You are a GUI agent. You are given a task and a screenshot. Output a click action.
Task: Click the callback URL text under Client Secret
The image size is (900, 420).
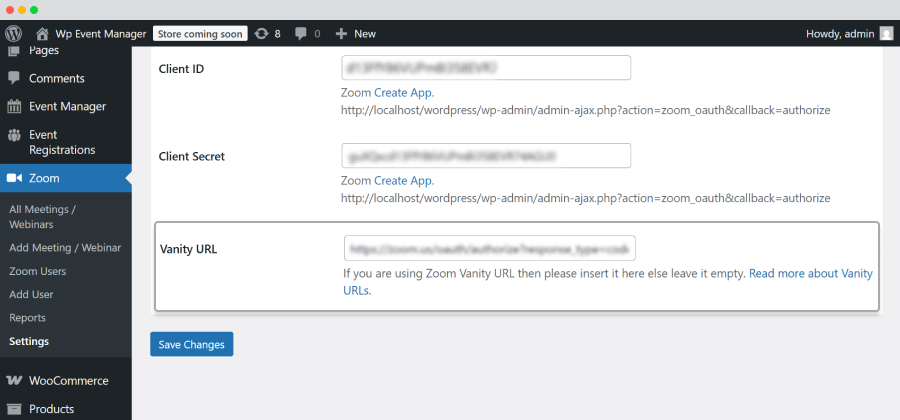click(585, 199)
